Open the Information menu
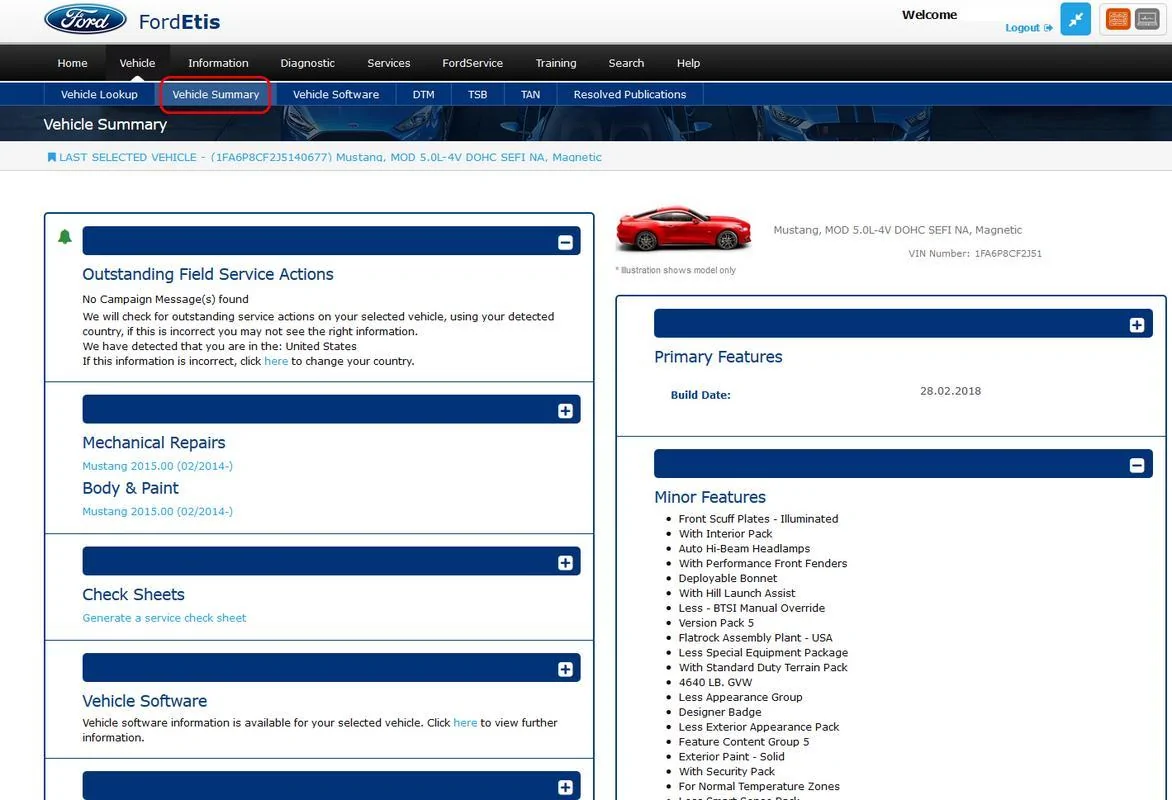 pyautogui.click(x=218, y=63)
